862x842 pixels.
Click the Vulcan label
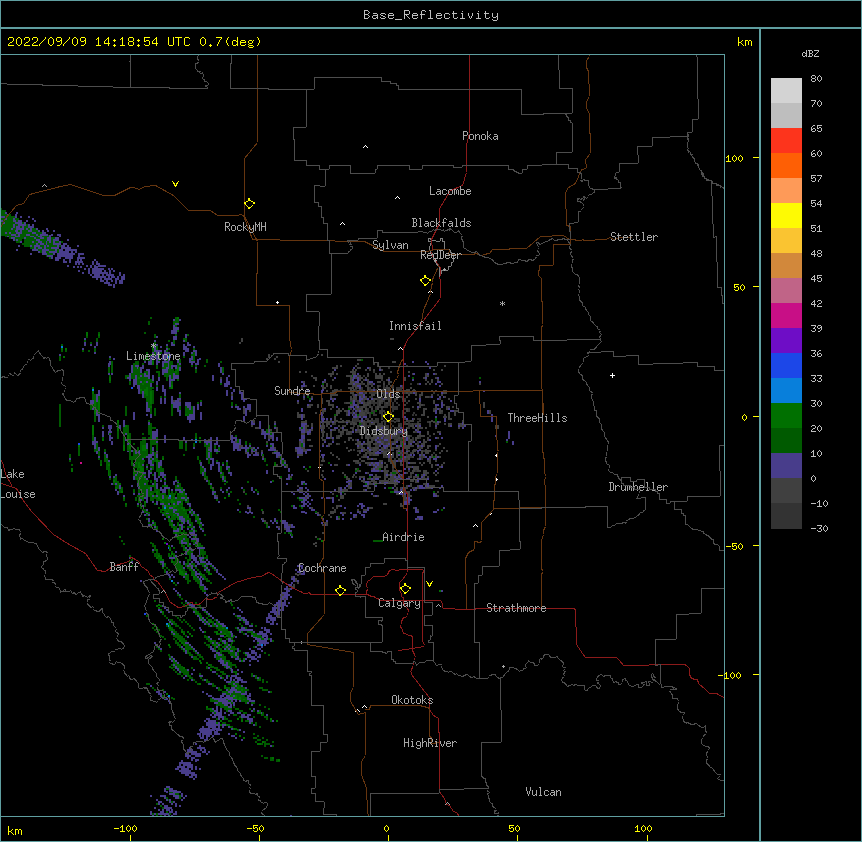pos(543,792)
